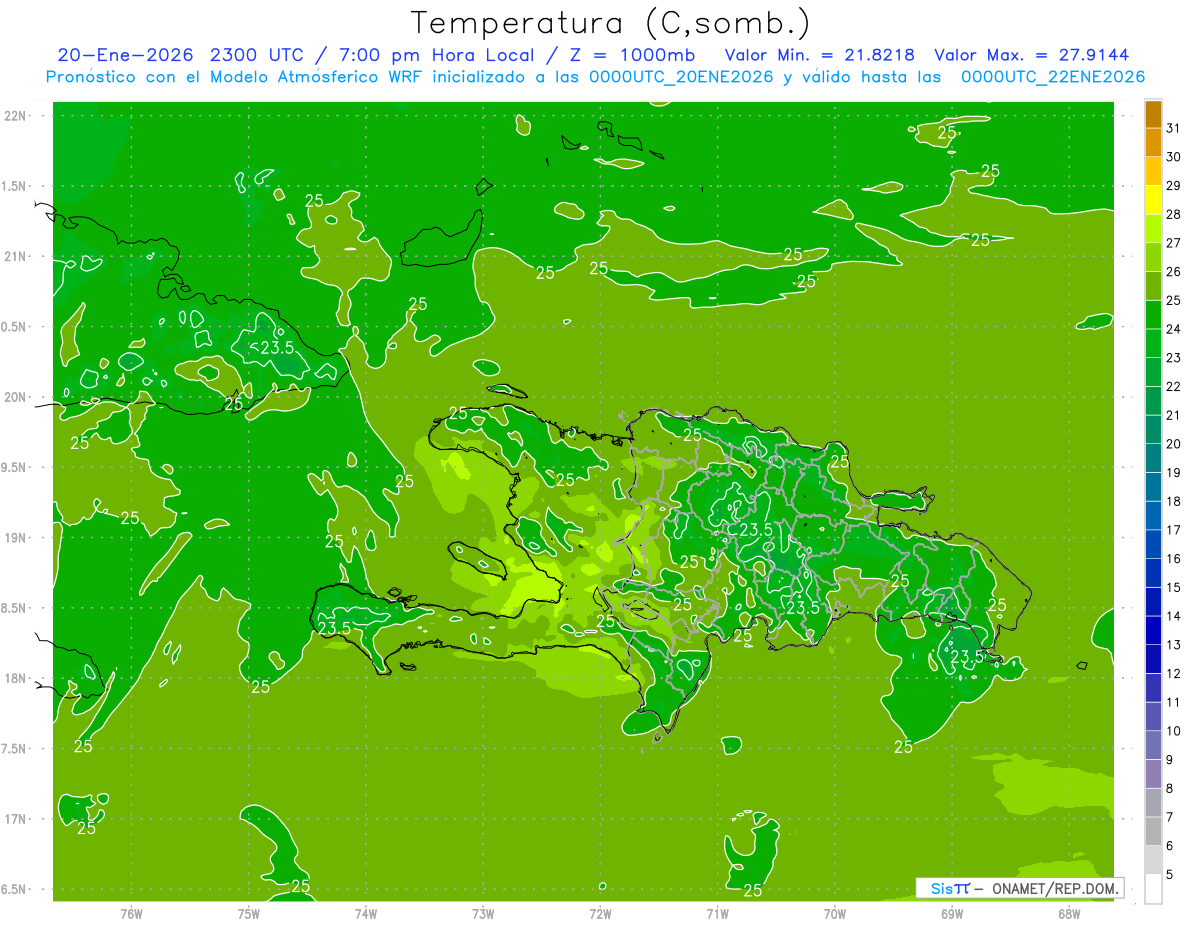The image size is (1200, 927).
Task: Click the 0000UTC_22ENE2026 valid-until time
Action: (1053, 77)
